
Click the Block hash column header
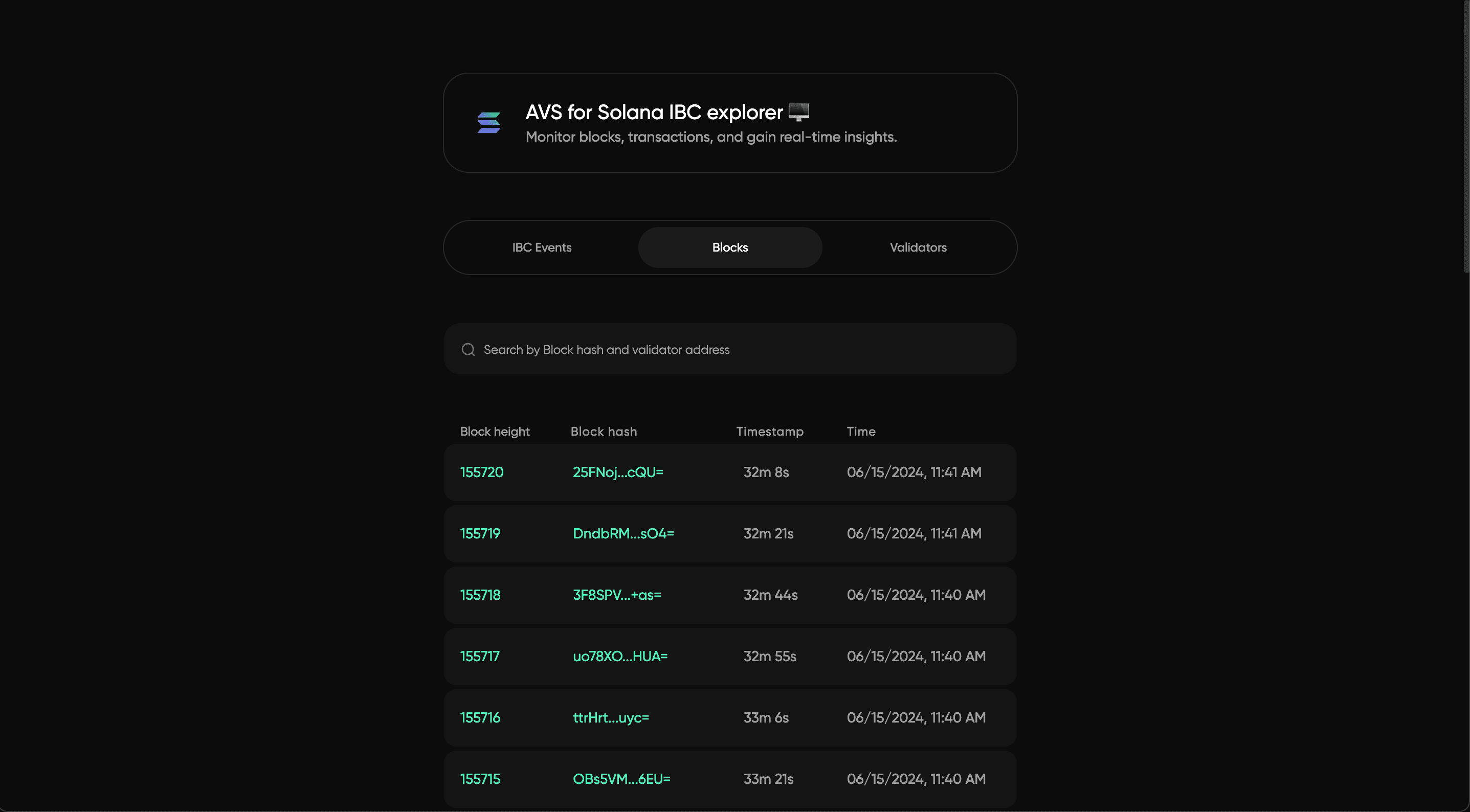(x=604, y=432)
